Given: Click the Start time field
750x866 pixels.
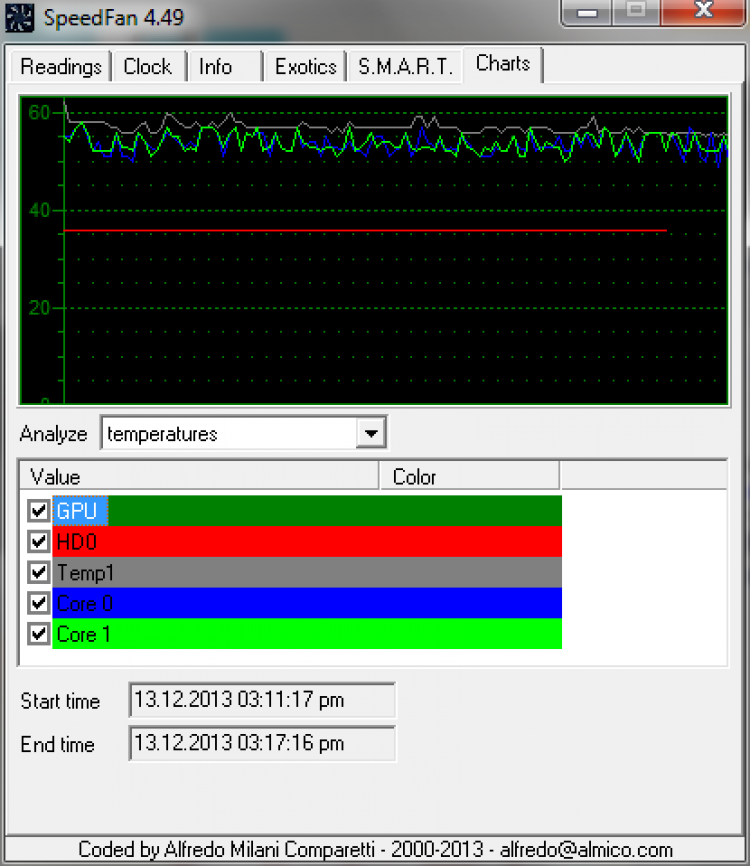Looking at the screenshot, I should click(262, 700).
